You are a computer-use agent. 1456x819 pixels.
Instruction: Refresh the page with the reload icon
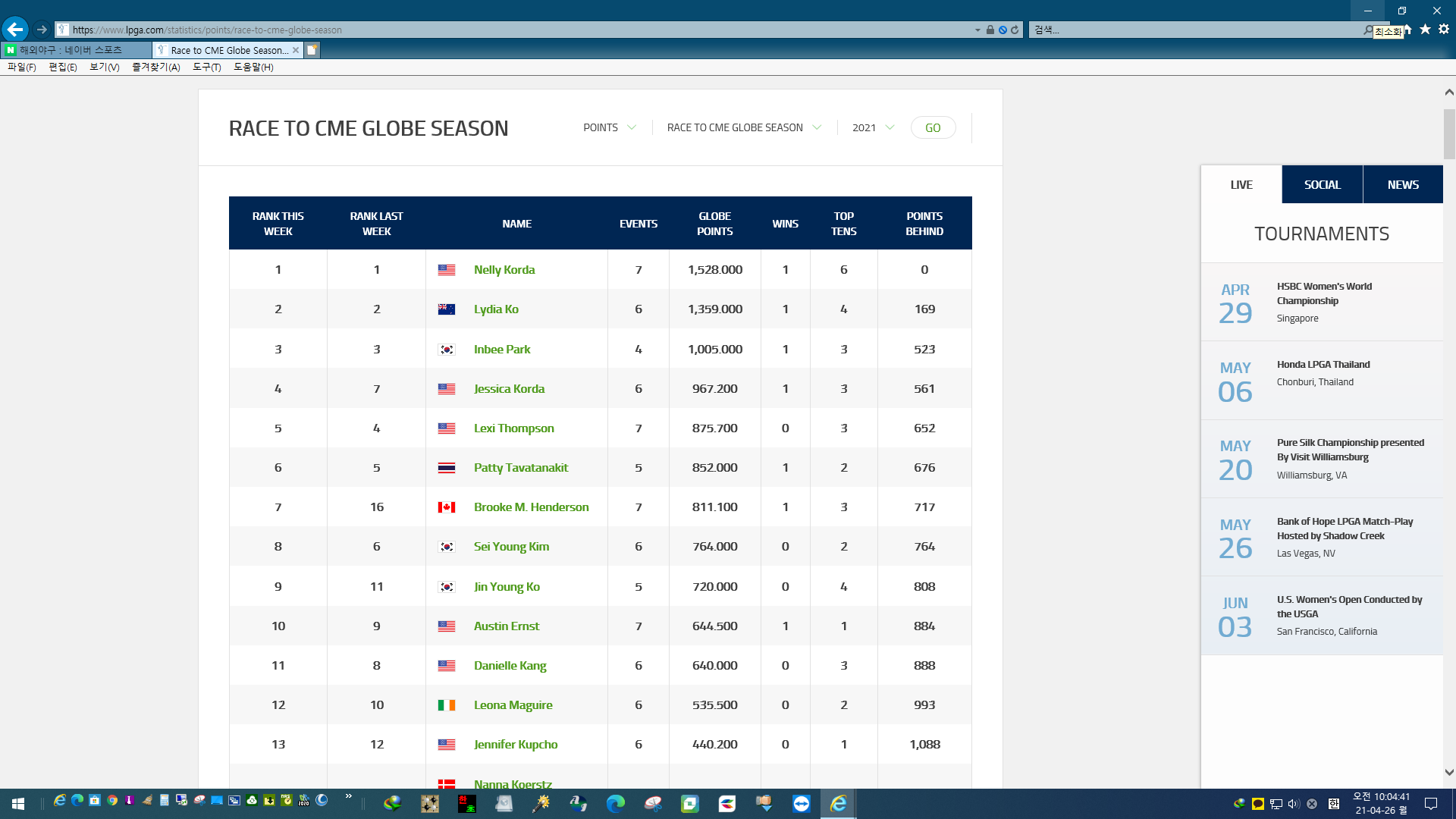1015,30
